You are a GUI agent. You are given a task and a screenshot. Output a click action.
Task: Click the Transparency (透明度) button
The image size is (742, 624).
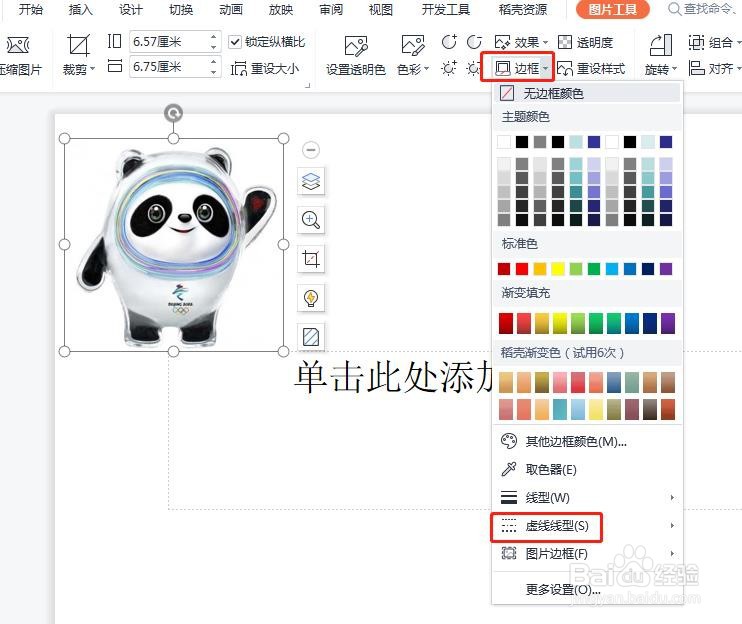[x=585, y=43]
